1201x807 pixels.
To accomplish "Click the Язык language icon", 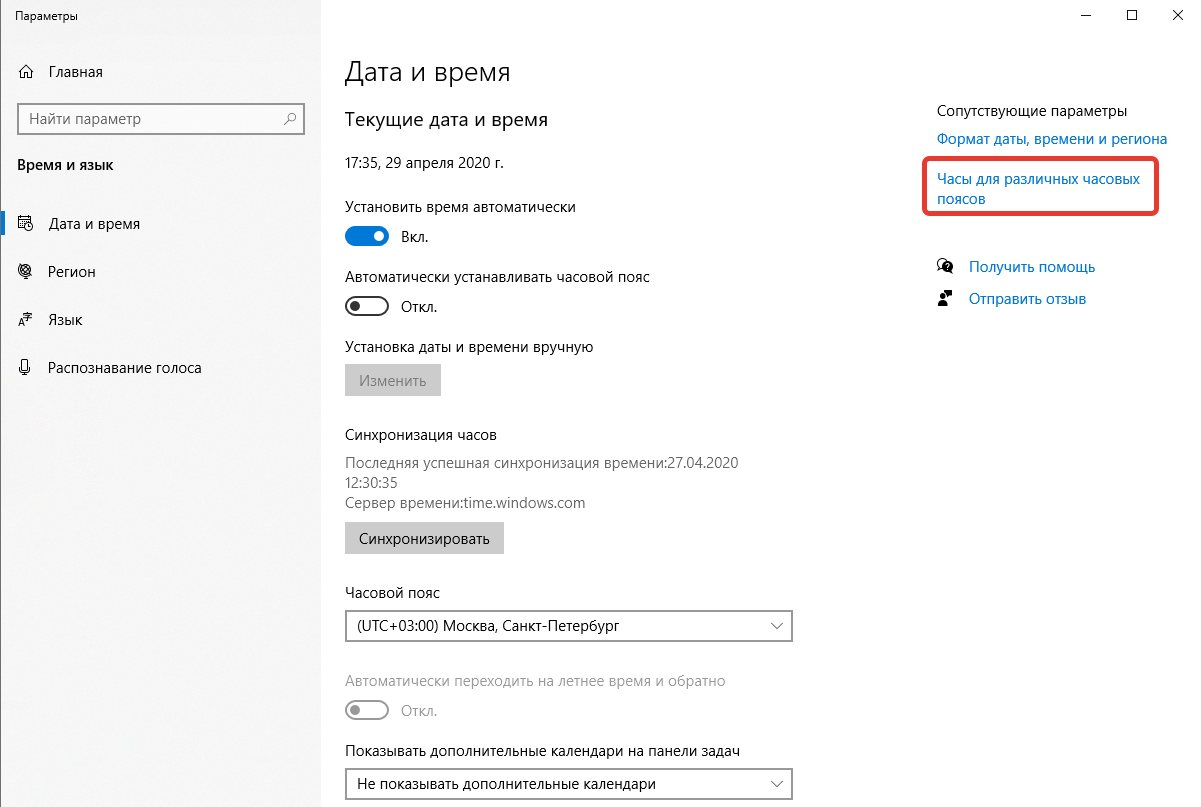I will click(27, 320).
